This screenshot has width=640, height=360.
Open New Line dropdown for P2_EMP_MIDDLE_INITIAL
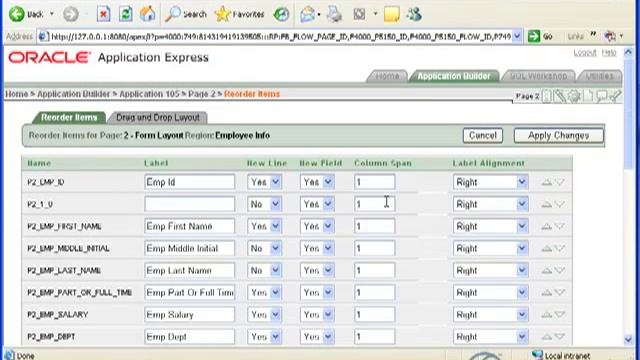pyautogui.click(x=264, y=248)
